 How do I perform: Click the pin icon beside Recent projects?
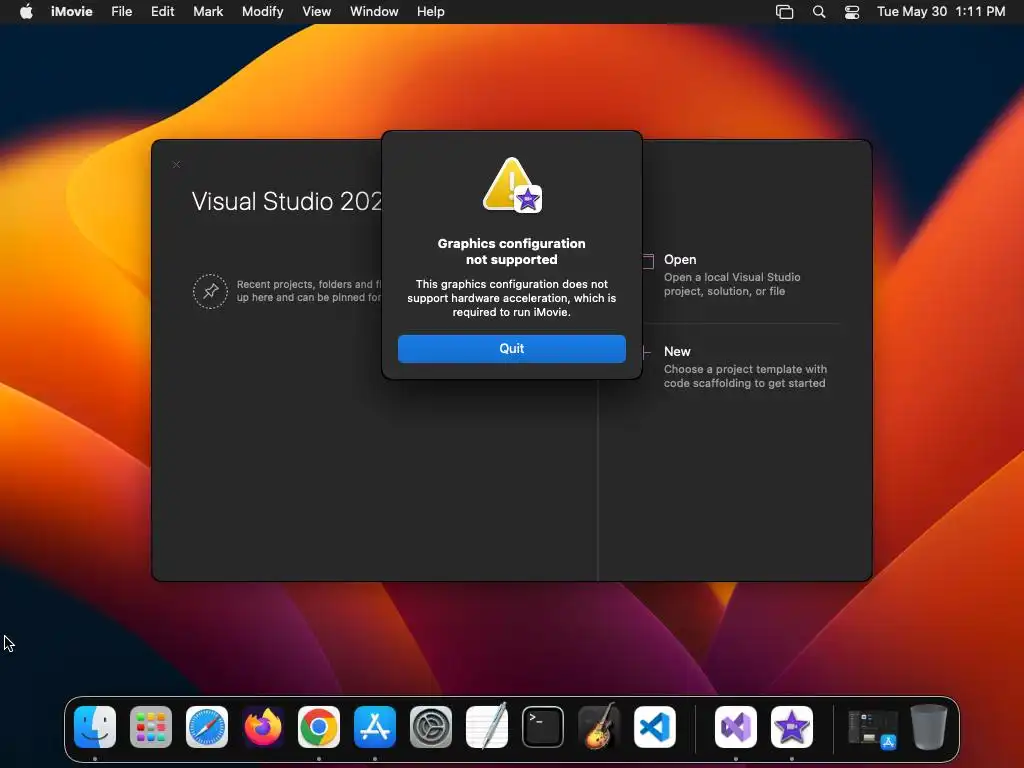click(x=210, y=291)
